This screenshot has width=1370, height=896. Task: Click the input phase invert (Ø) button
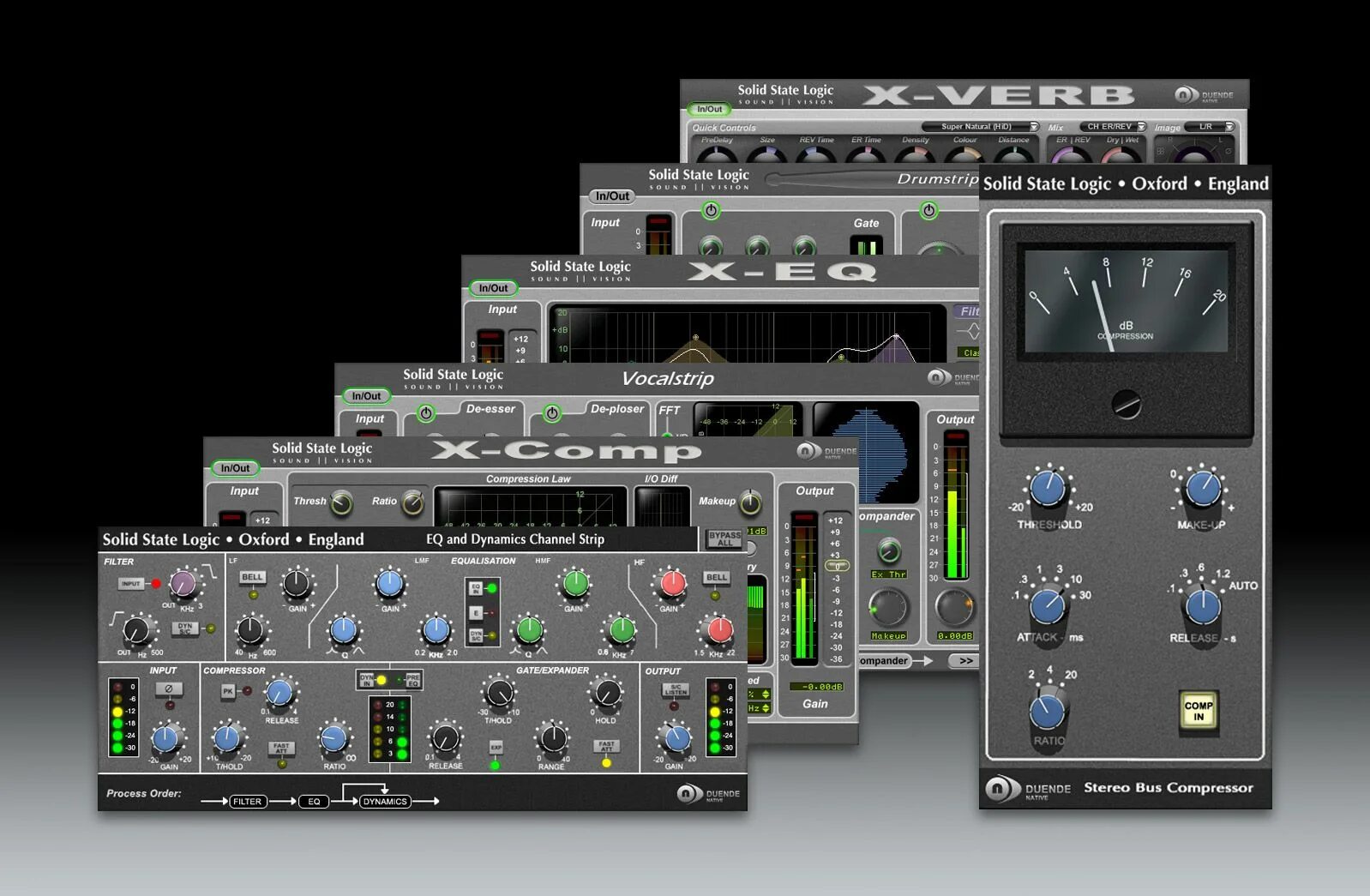[x=169, y=689]
